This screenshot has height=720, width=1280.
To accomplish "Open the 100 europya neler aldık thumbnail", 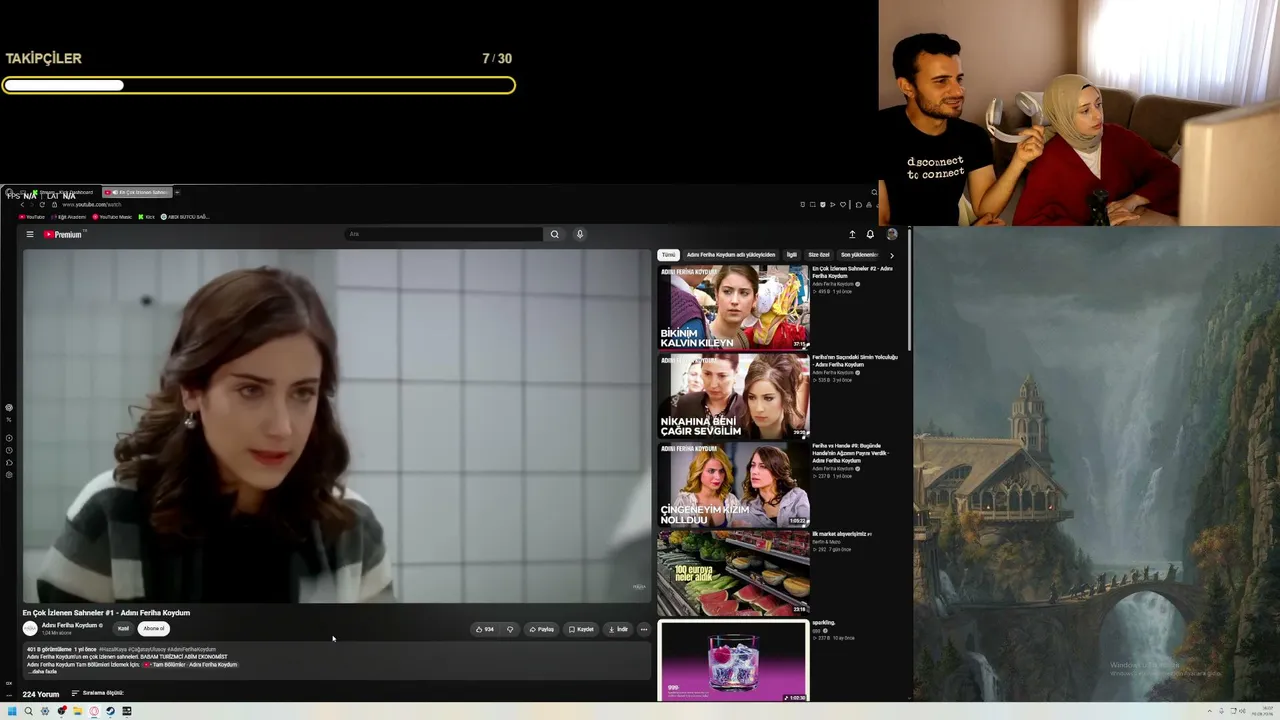I will 733,573.
